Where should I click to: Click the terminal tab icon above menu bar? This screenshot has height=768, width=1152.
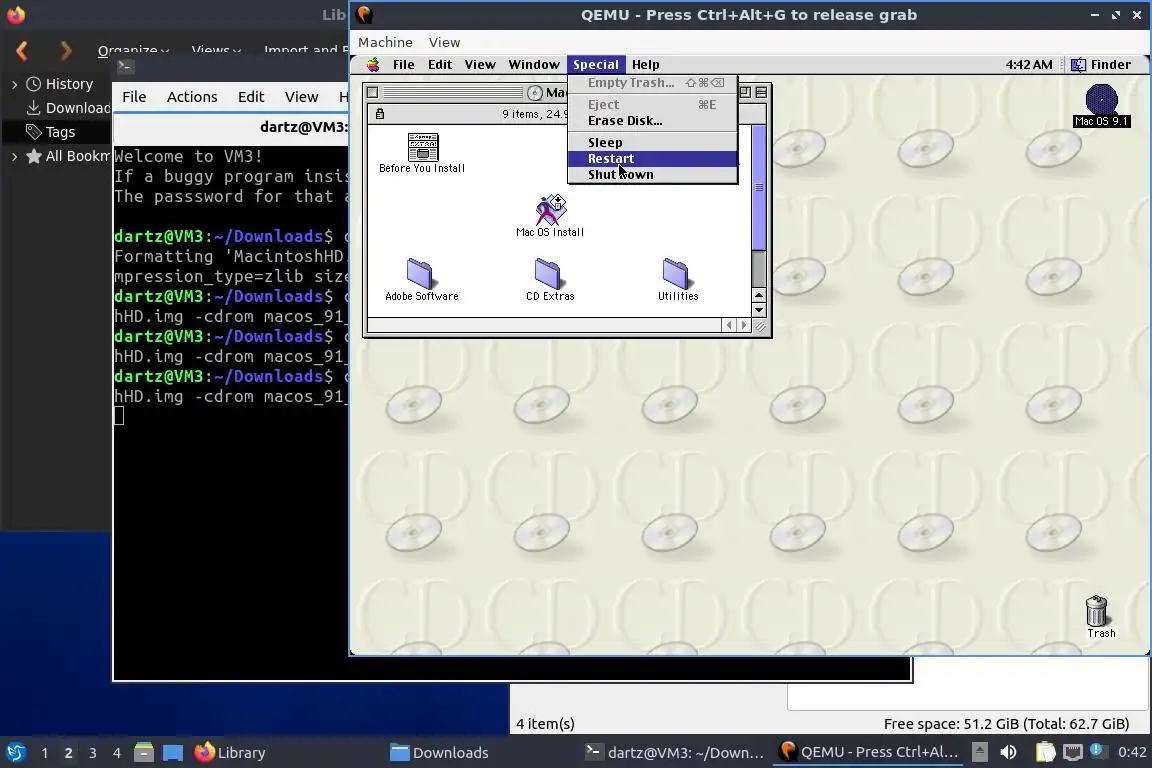(124, 67)
